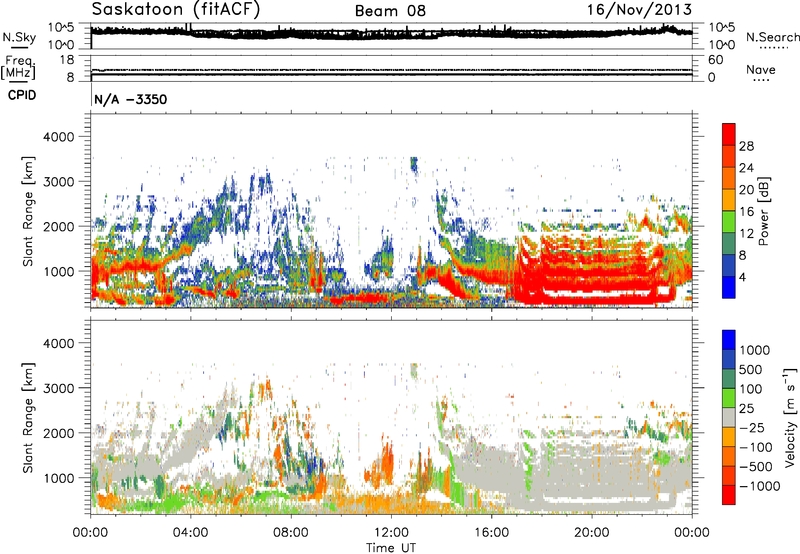The image size is (800, 554).
Task: Click the '4' label on Power colorbar
Action: tap(742, 277)
